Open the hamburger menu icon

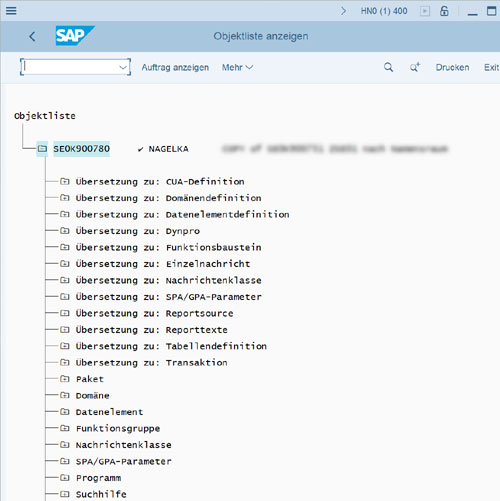(11, 11)
